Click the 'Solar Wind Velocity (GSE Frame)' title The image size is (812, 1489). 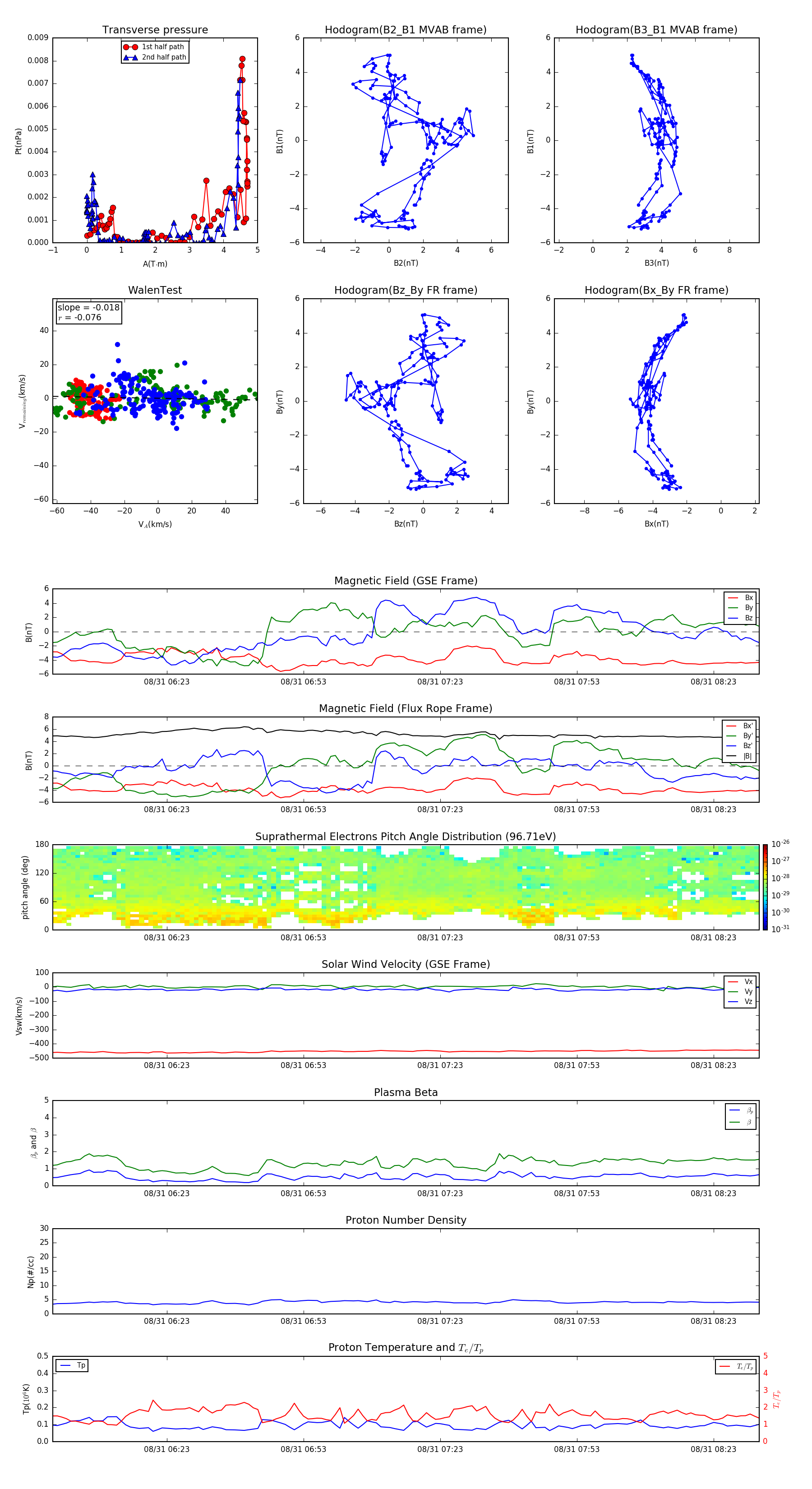[x=406, y=964]
